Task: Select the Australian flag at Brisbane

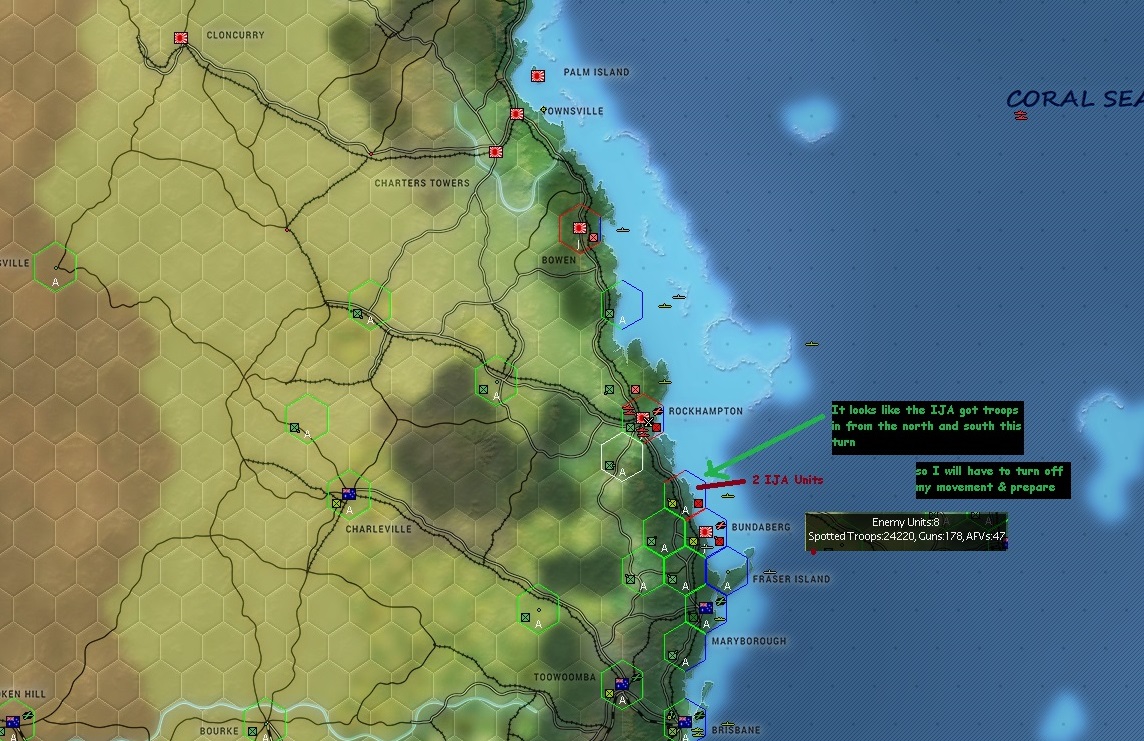Action: click(x=684, y=721)
